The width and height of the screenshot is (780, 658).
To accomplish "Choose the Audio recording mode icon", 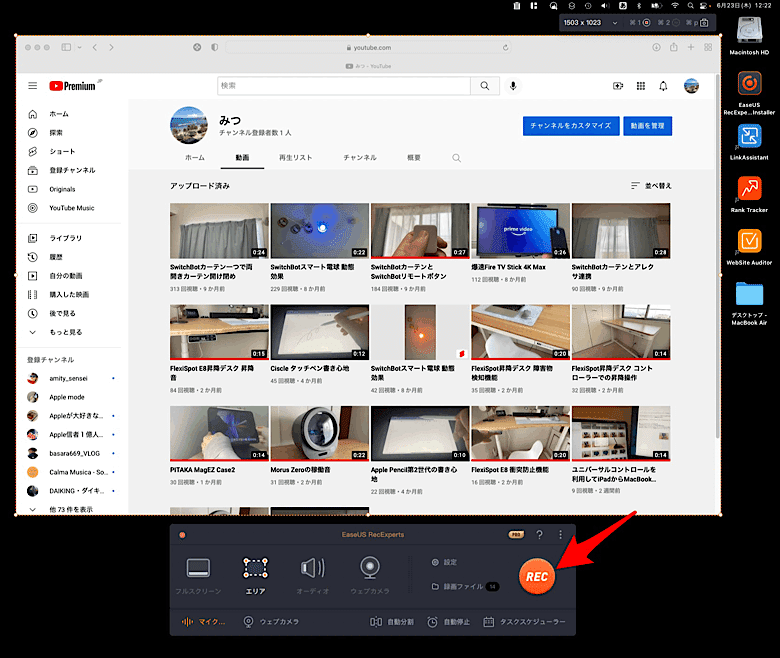I will 313,568.
